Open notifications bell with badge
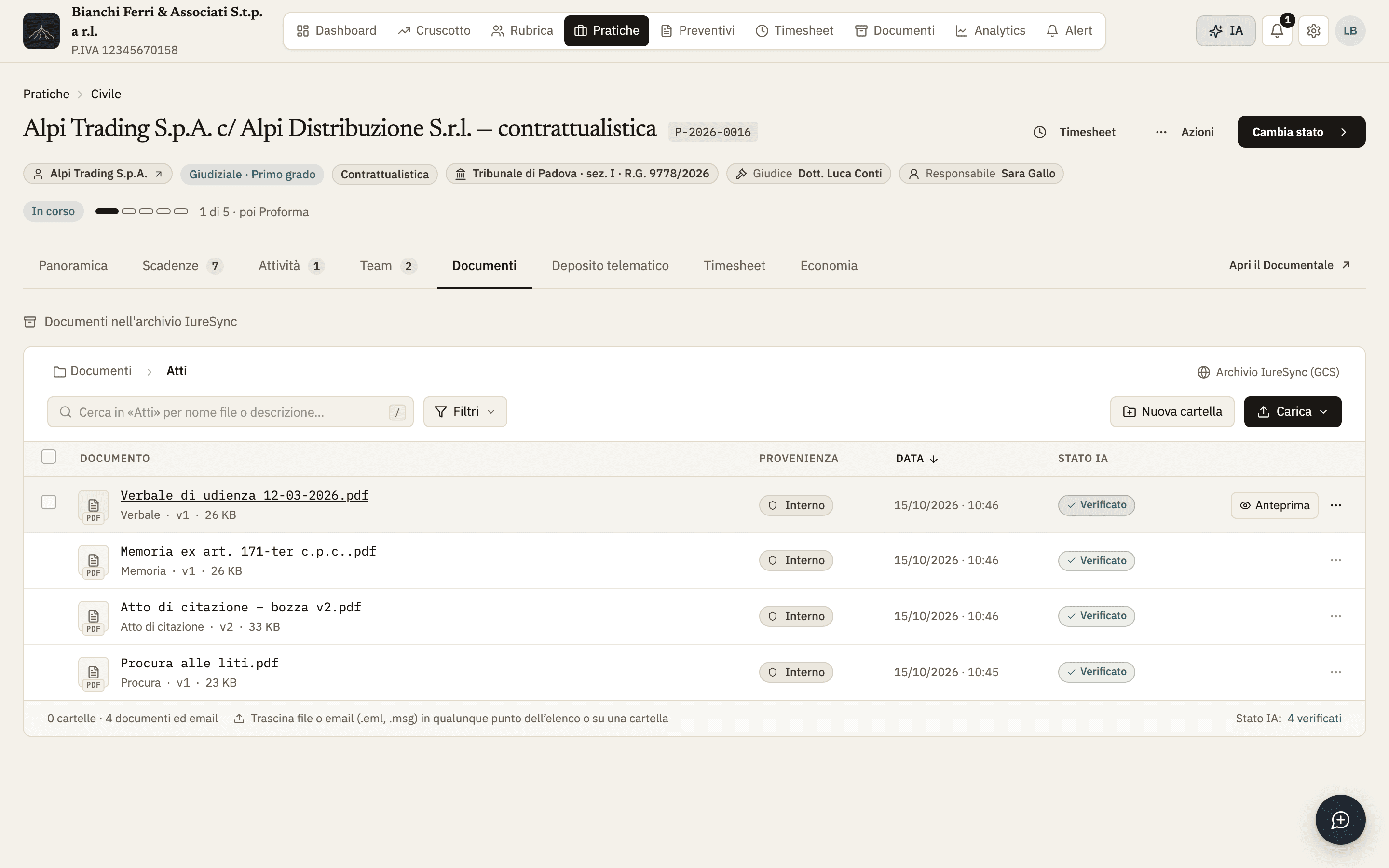 point(1277,30)
